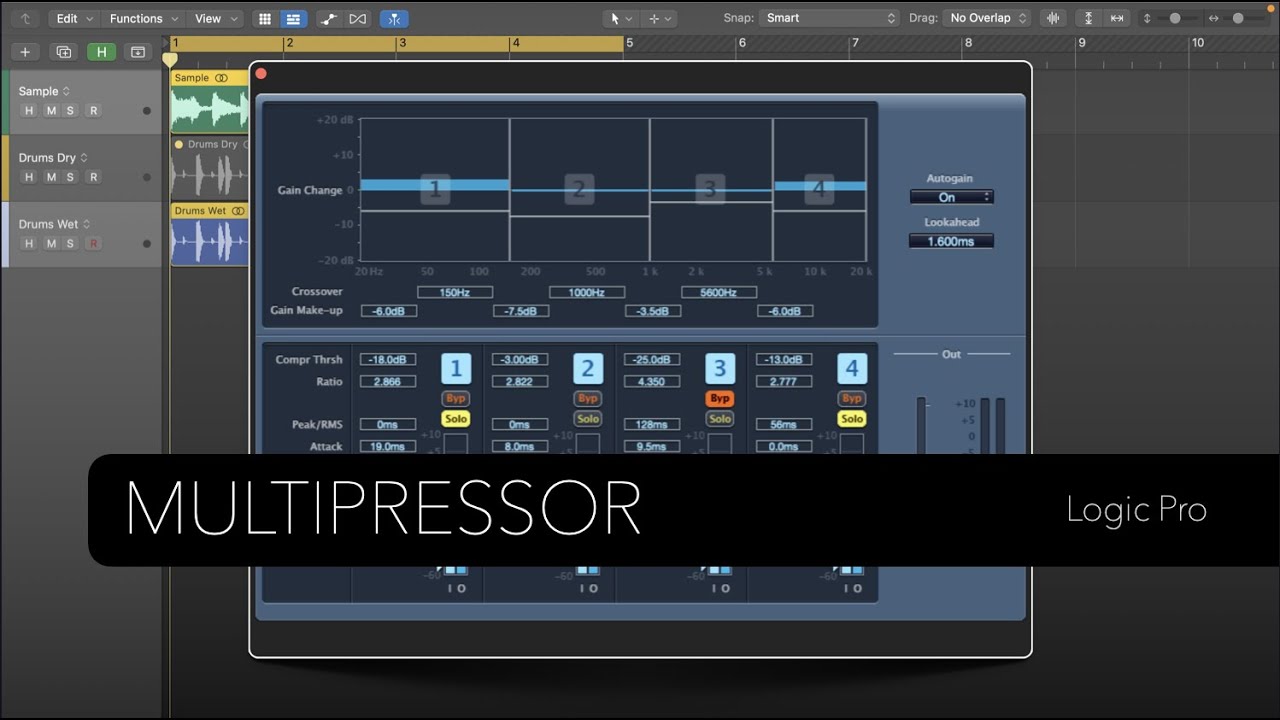This screenshot has width=1280, height=720.
Task: Expand Sample track name chevron
Action: (x=66, y=91)
